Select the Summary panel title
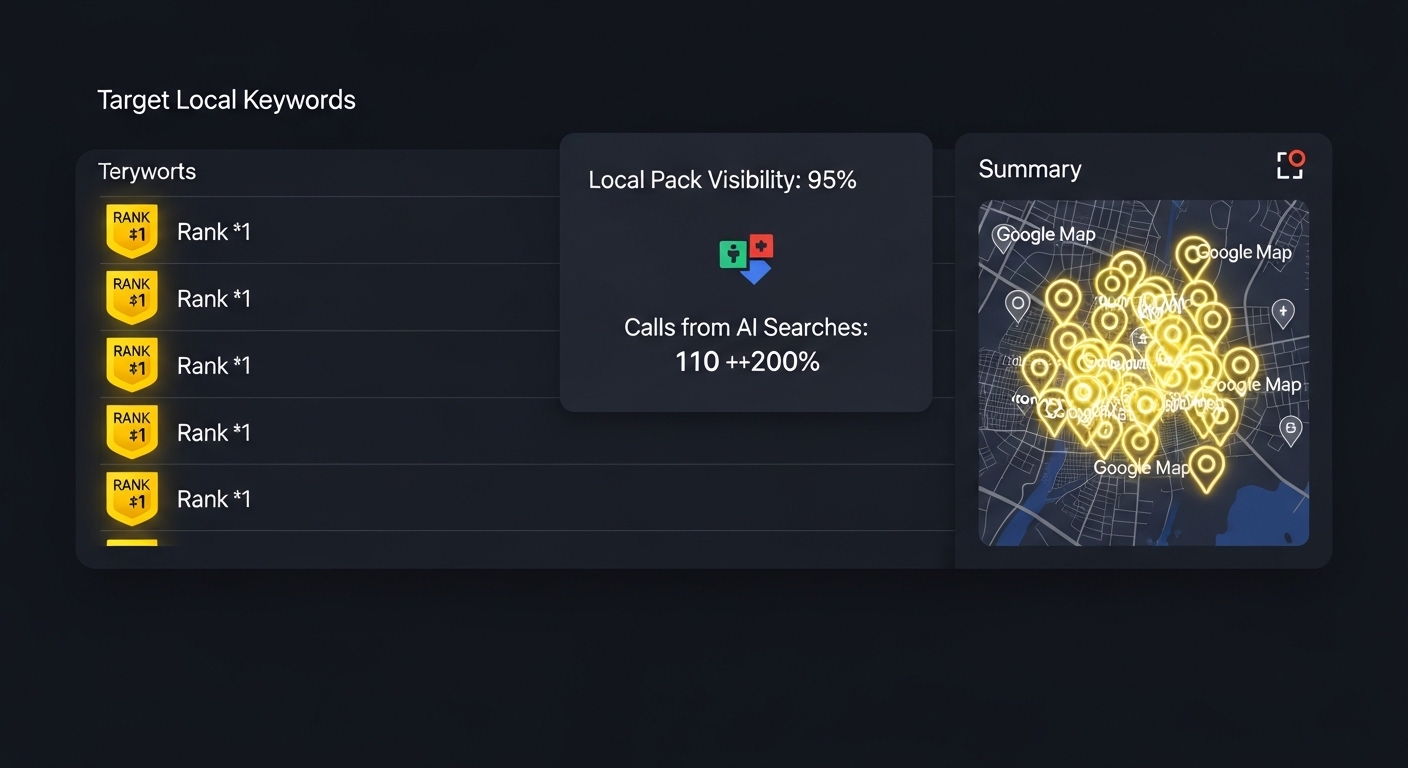The width and height of the screenshot is (1408, 768). click(x=1029, y=169)
